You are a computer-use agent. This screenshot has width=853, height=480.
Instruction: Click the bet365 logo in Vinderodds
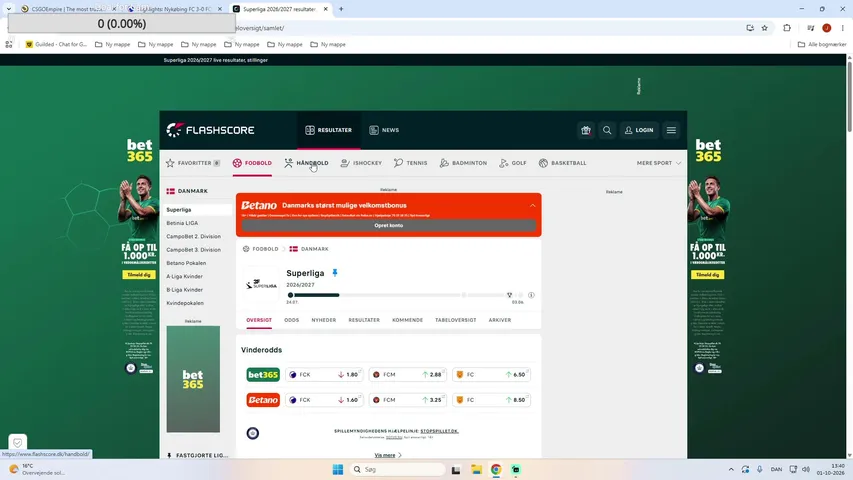[x=263, y=374]
